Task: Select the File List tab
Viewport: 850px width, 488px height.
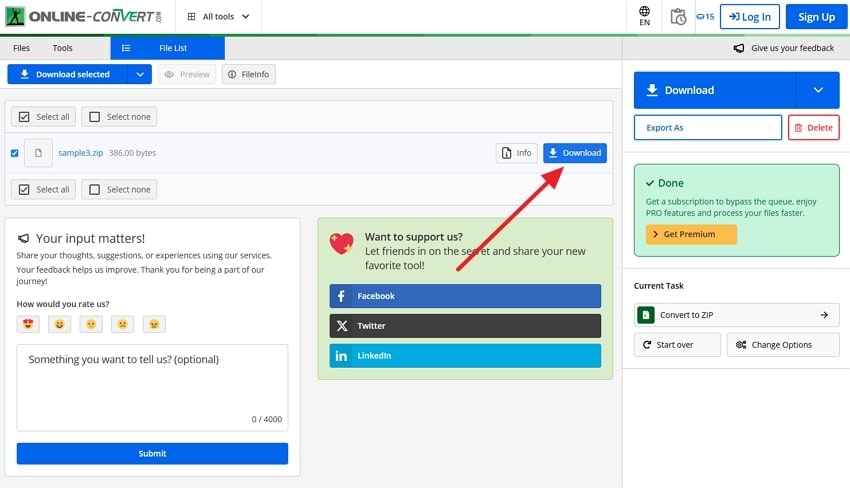Action: click(168, 48)
